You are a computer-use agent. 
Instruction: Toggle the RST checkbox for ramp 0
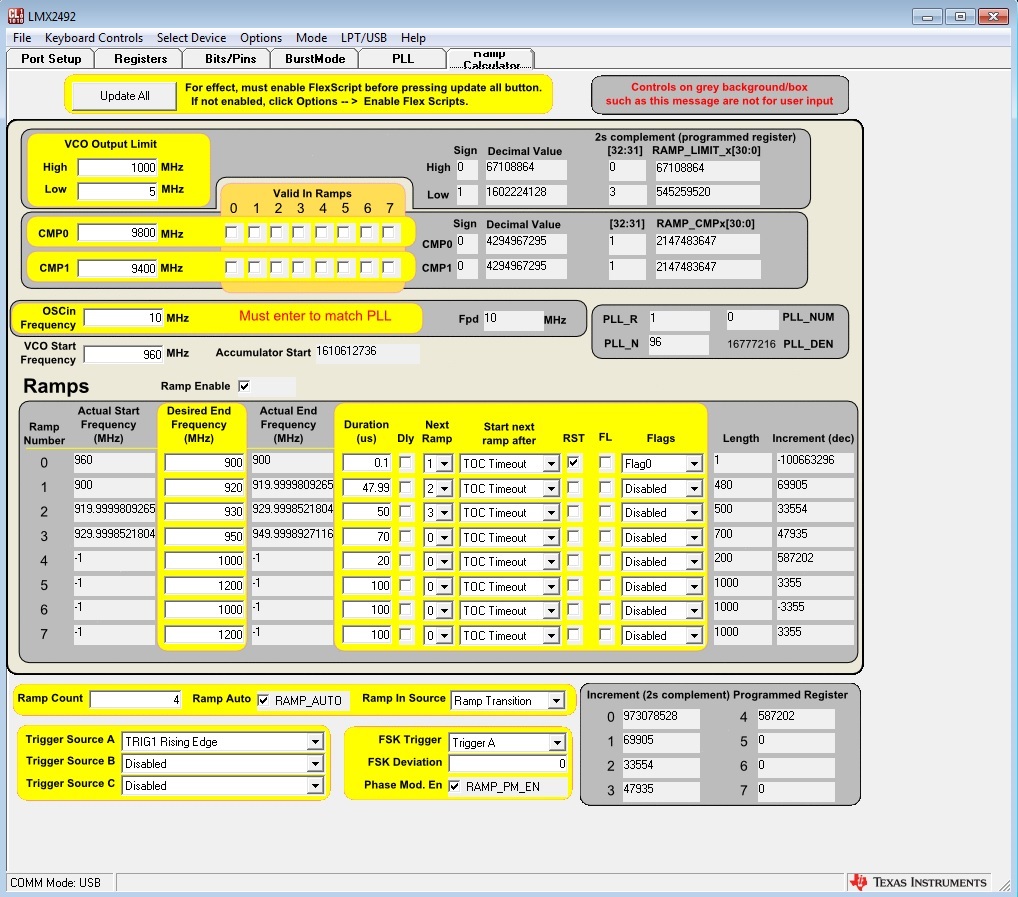(573, 463)
